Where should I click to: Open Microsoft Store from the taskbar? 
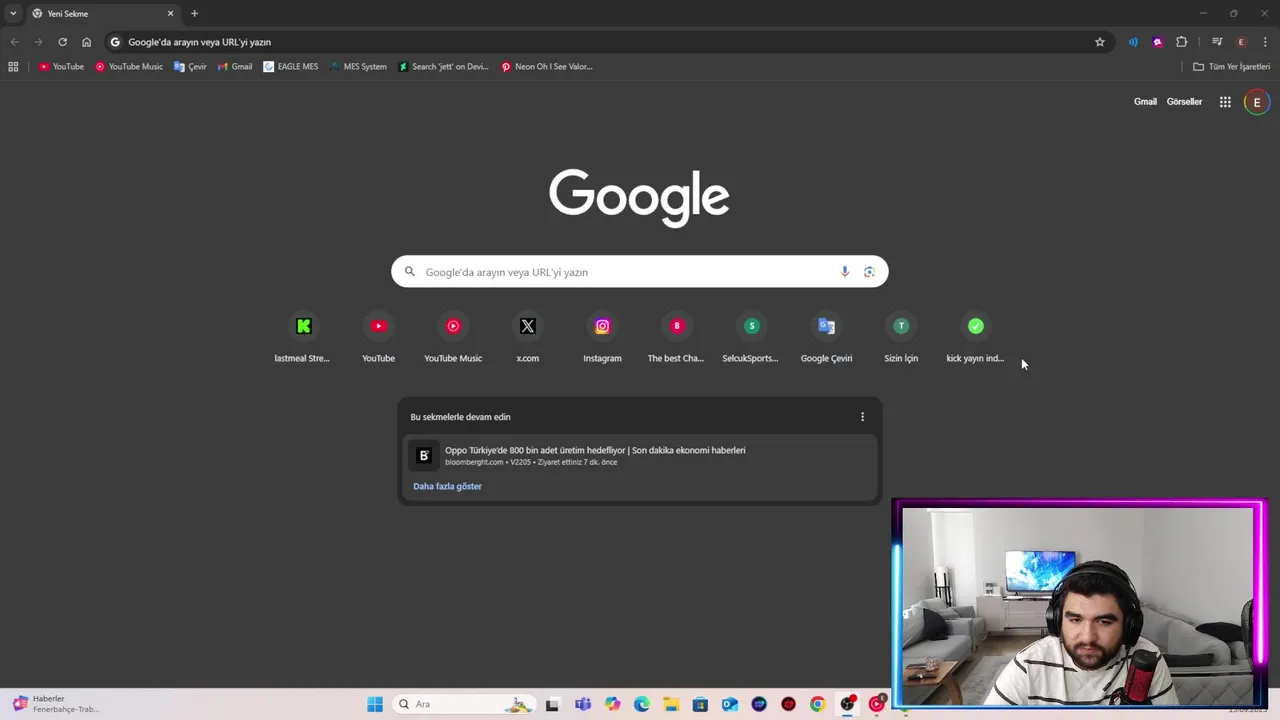(x=700, y=704)
